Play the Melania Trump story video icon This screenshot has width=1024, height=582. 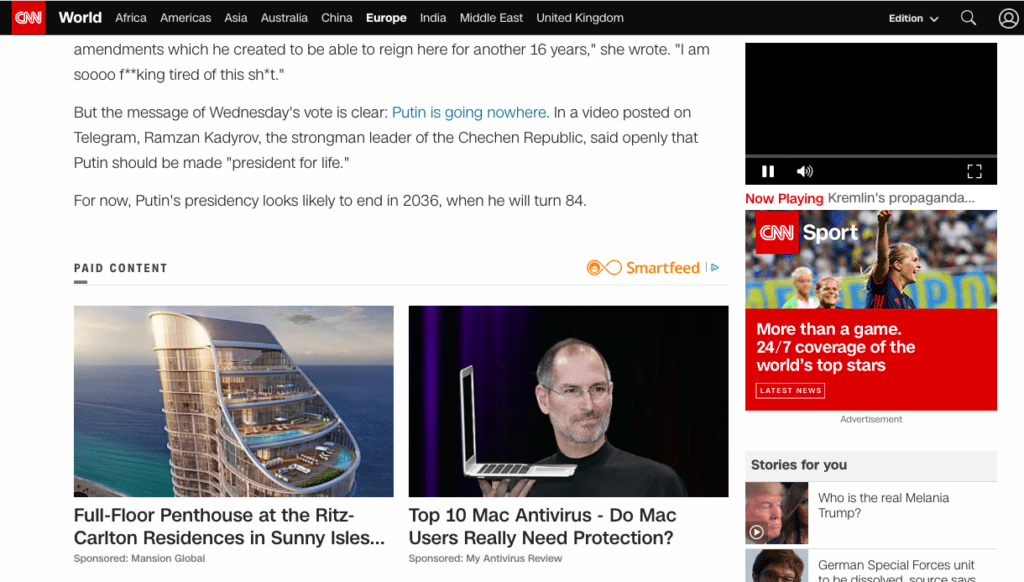coord(756,532)
